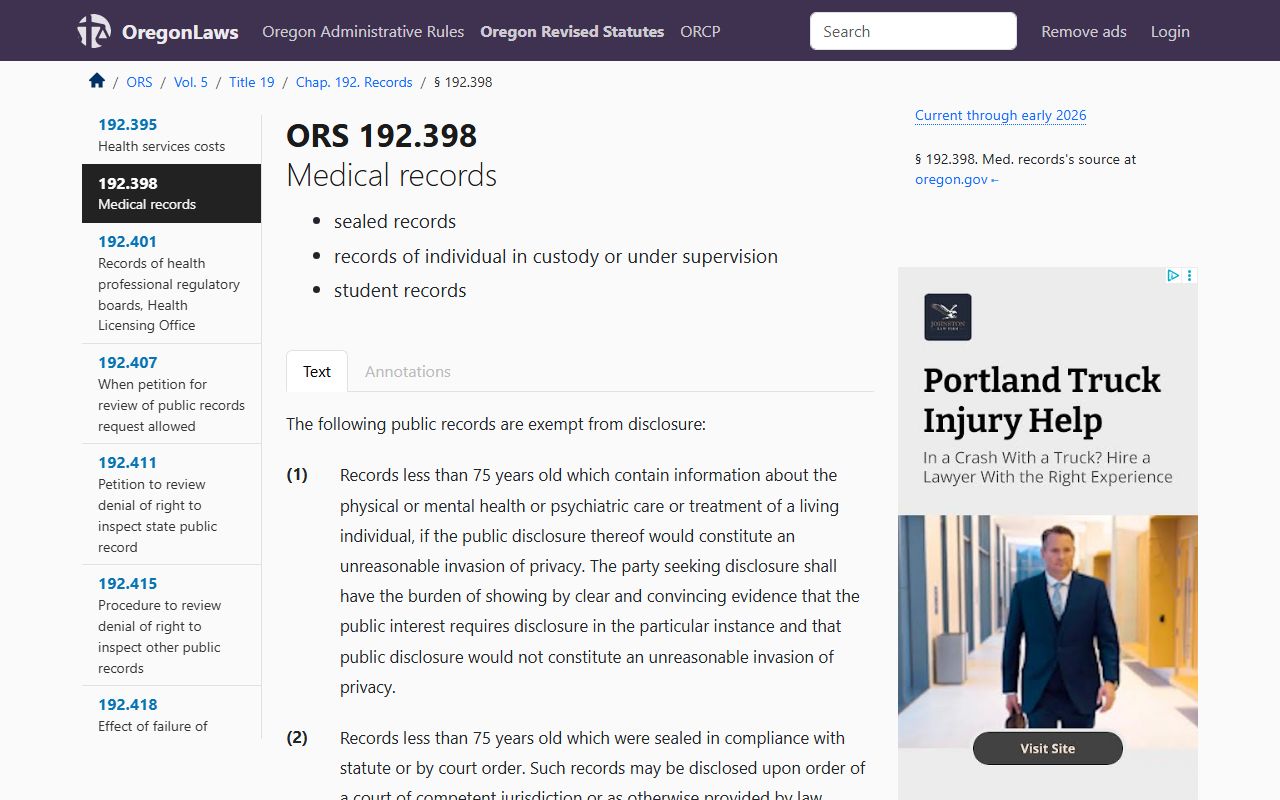
Task: Open section 192.418 Effect of failure
Action: click(x=171, y=714)
